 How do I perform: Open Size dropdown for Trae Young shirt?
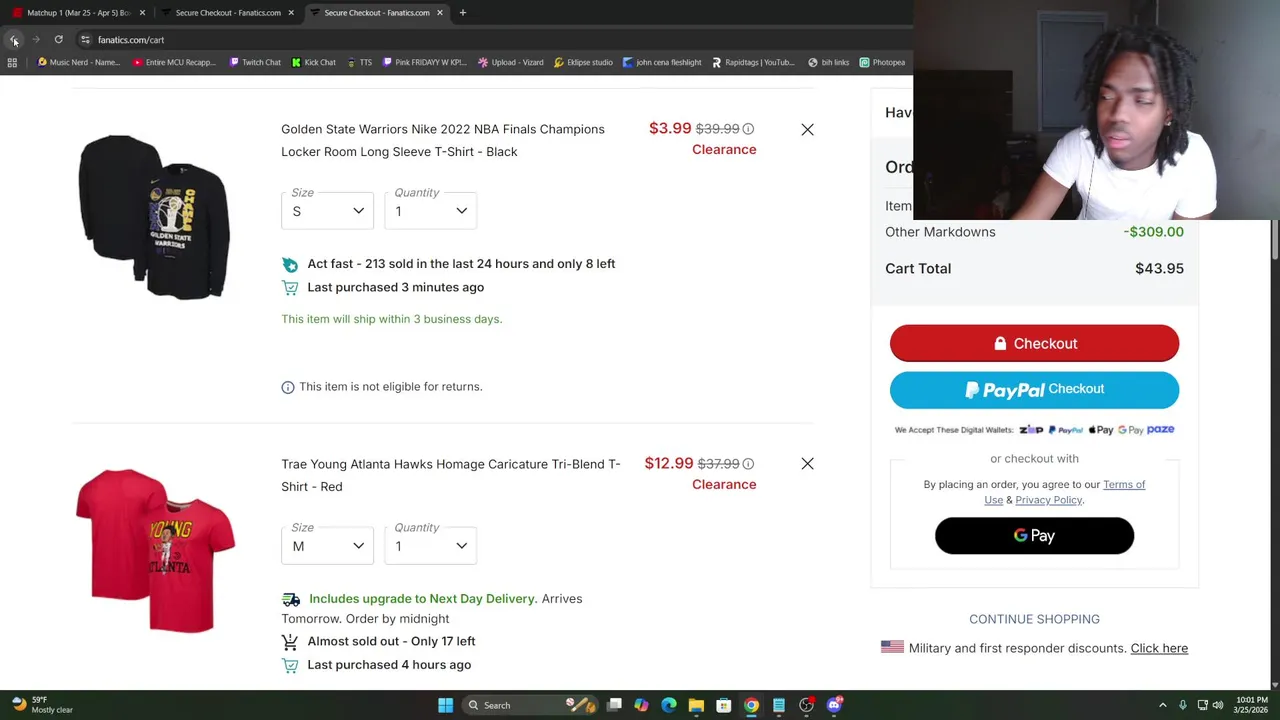pyautogui.click(x=327, y=546)
